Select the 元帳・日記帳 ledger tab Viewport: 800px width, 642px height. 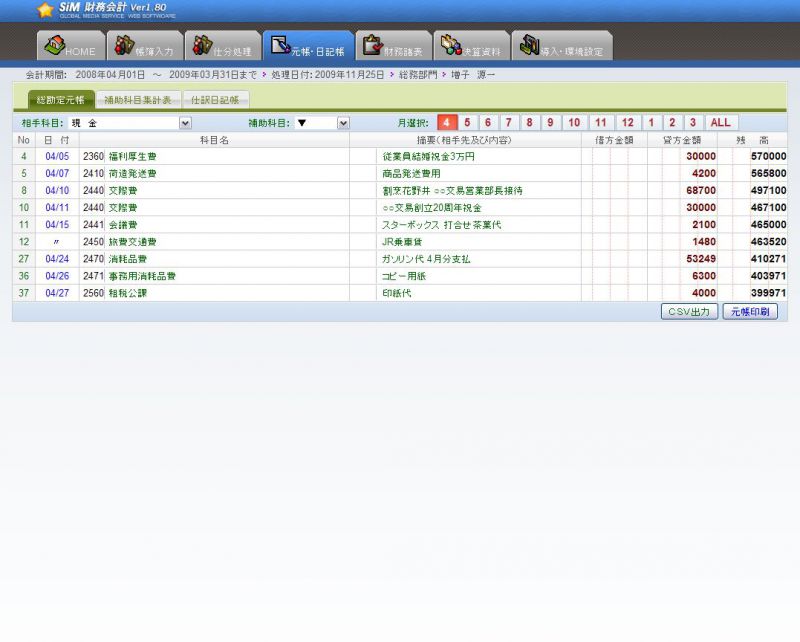tap(308, 46)
